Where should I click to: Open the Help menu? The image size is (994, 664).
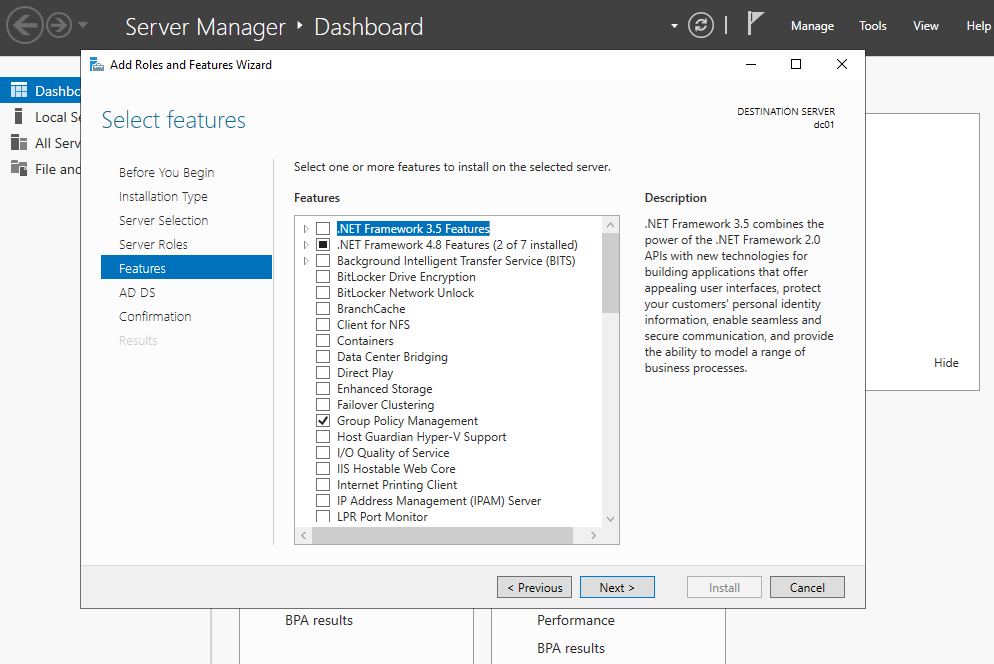tap(978, 26)
